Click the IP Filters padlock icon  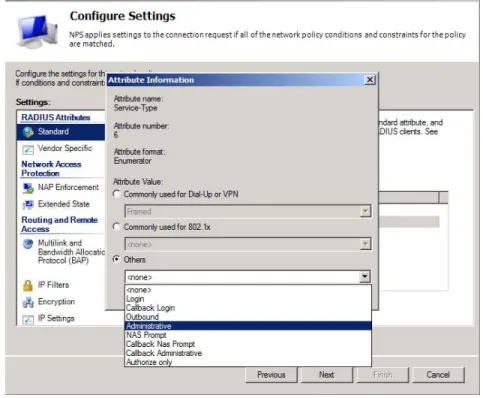[x=28, y=285]
